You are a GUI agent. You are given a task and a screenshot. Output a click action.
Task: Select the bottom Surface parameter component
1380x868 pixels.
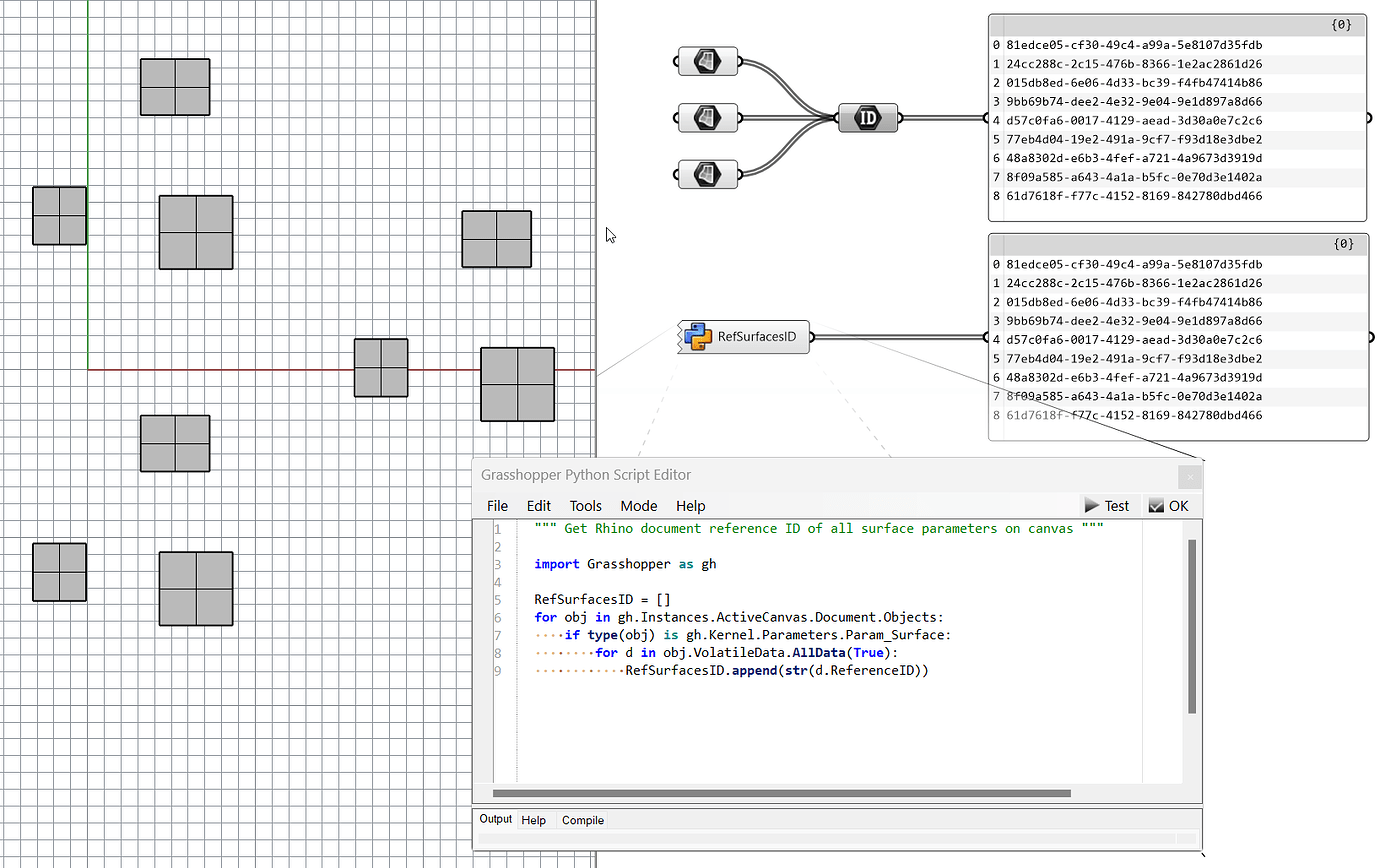[707, 174]
